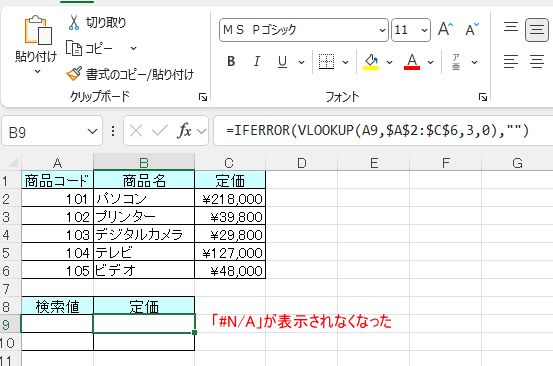Image resolution: width=553 pixels, height=366 pixels.
Task: Select column B header
Action: coord(144,163)
